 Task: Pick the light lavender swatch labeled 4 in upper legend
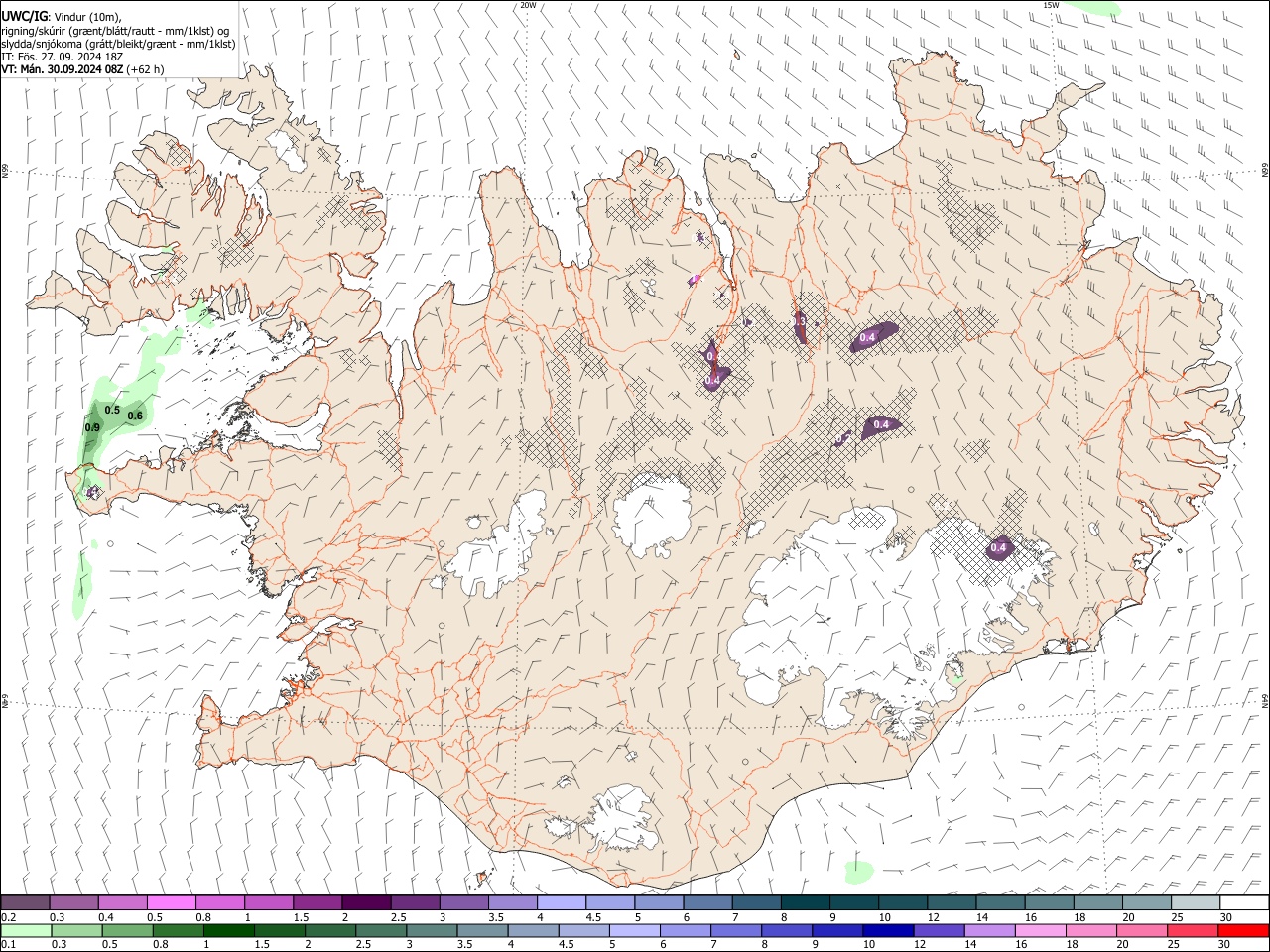(561, 903)
